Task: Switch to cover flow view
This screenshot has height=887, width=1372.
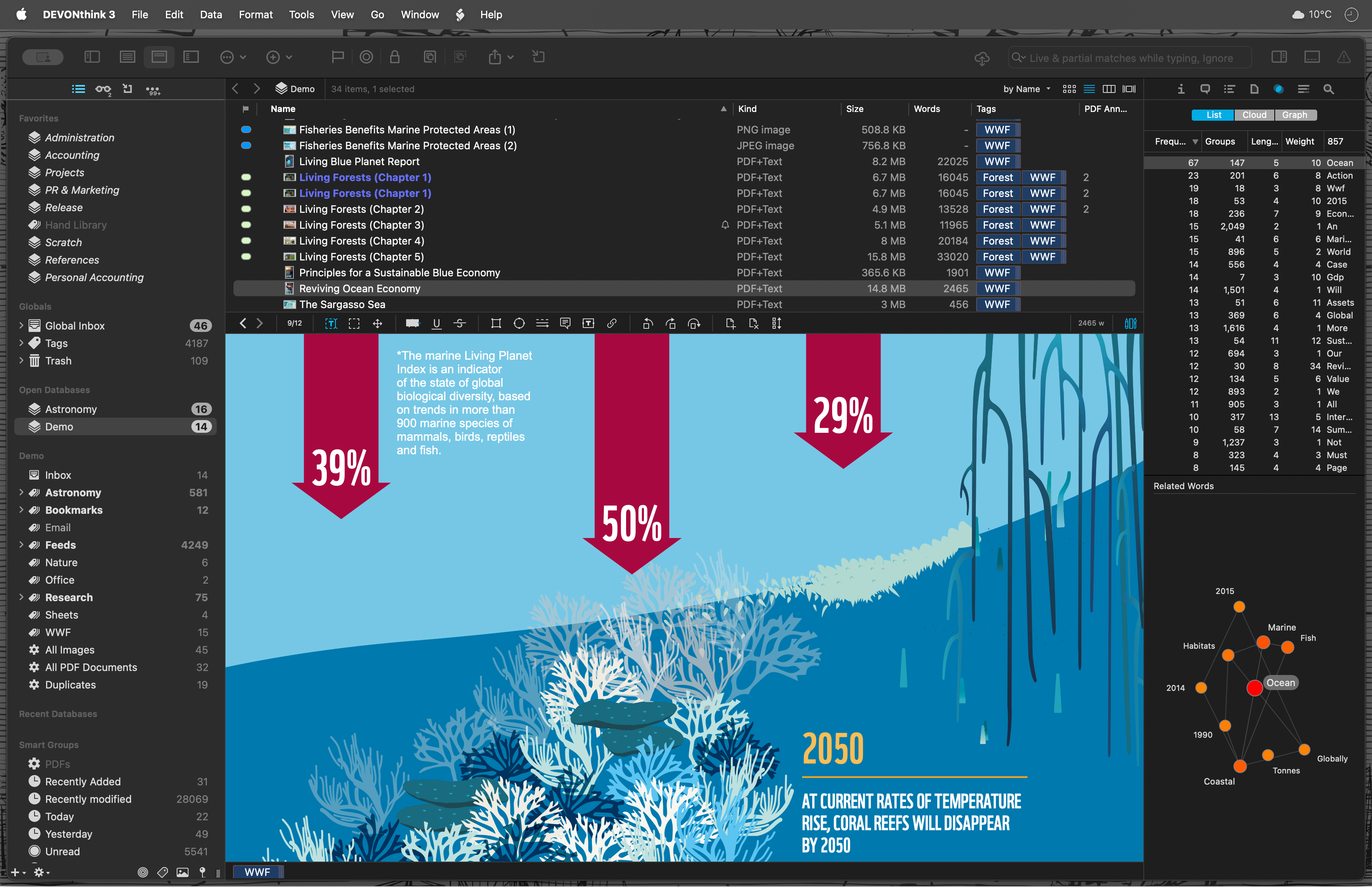Action: click(1129, 89)
